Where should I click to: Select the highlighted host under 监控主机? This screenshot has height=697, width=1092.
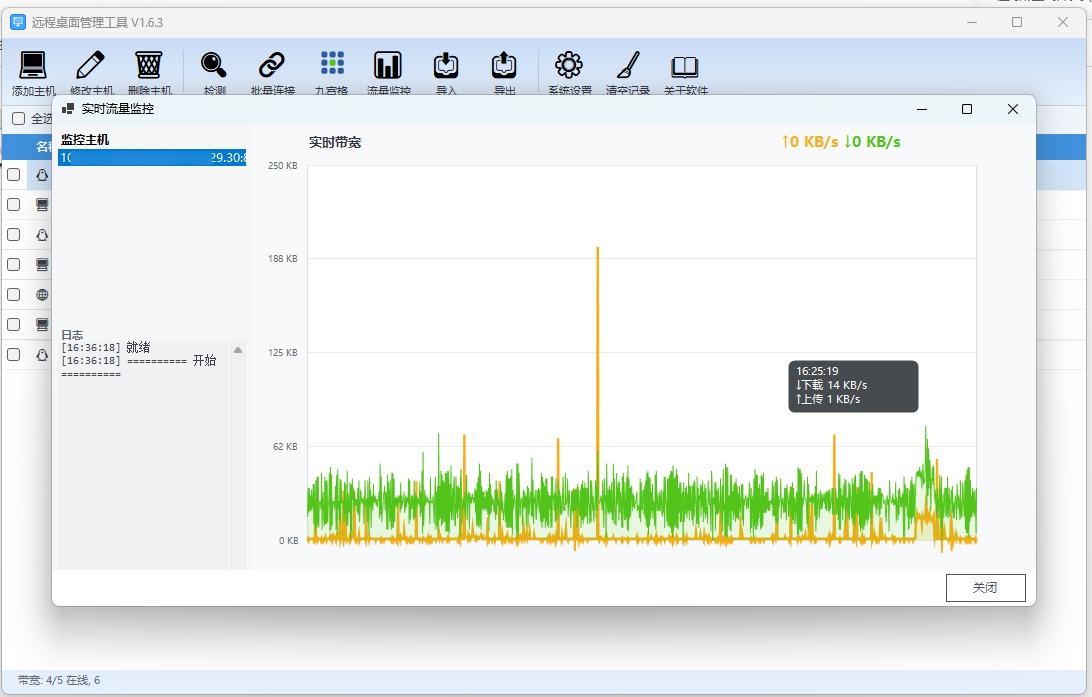[x=153, y=157]
